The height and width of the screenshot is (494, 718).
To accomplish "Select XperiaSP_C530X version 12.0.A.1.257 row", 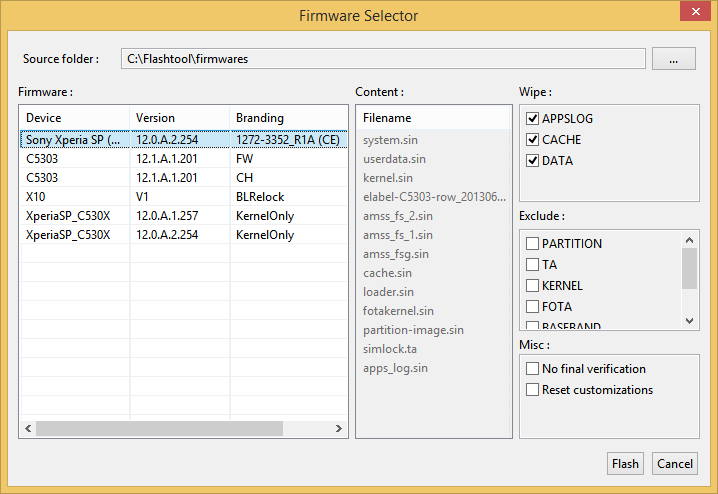I will coord(184,216).
